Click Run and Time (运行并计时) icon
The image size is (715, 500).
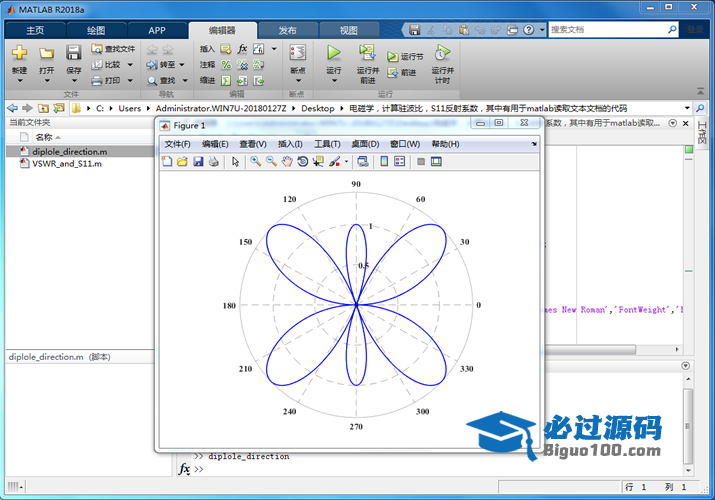442,53
